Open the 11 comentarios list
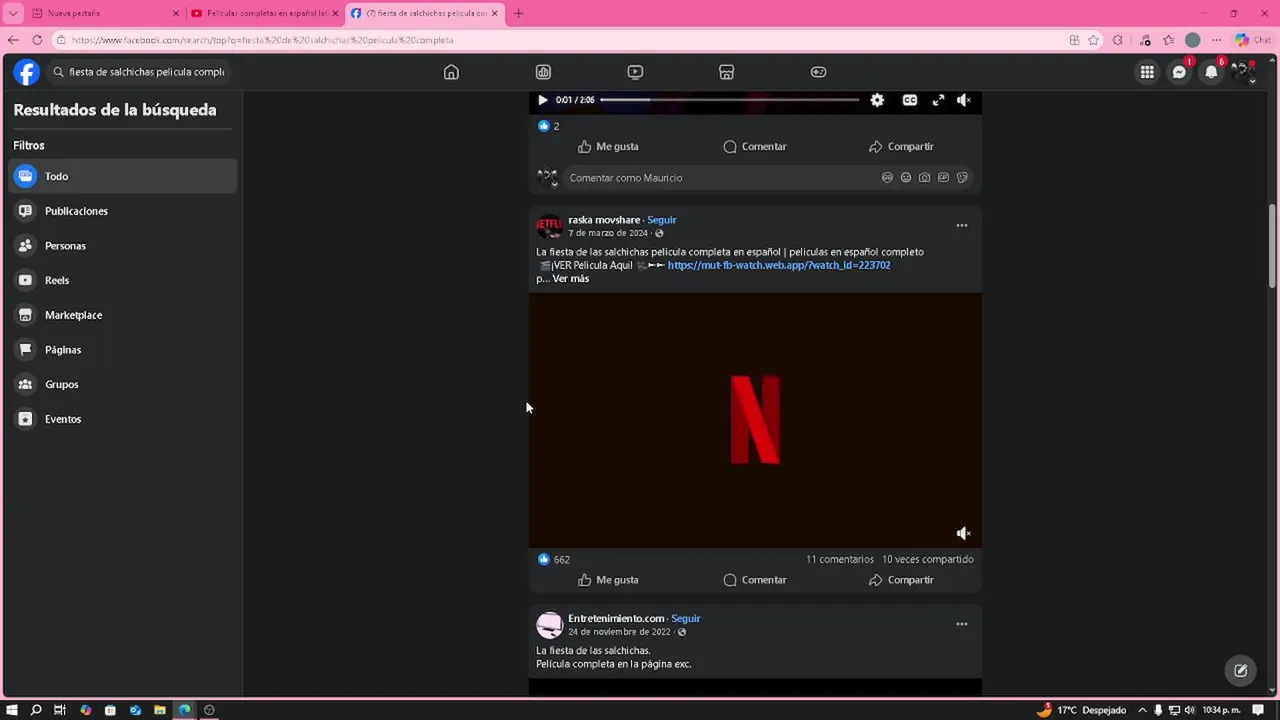The image size is (1280, 720). (x=840, y=560)
